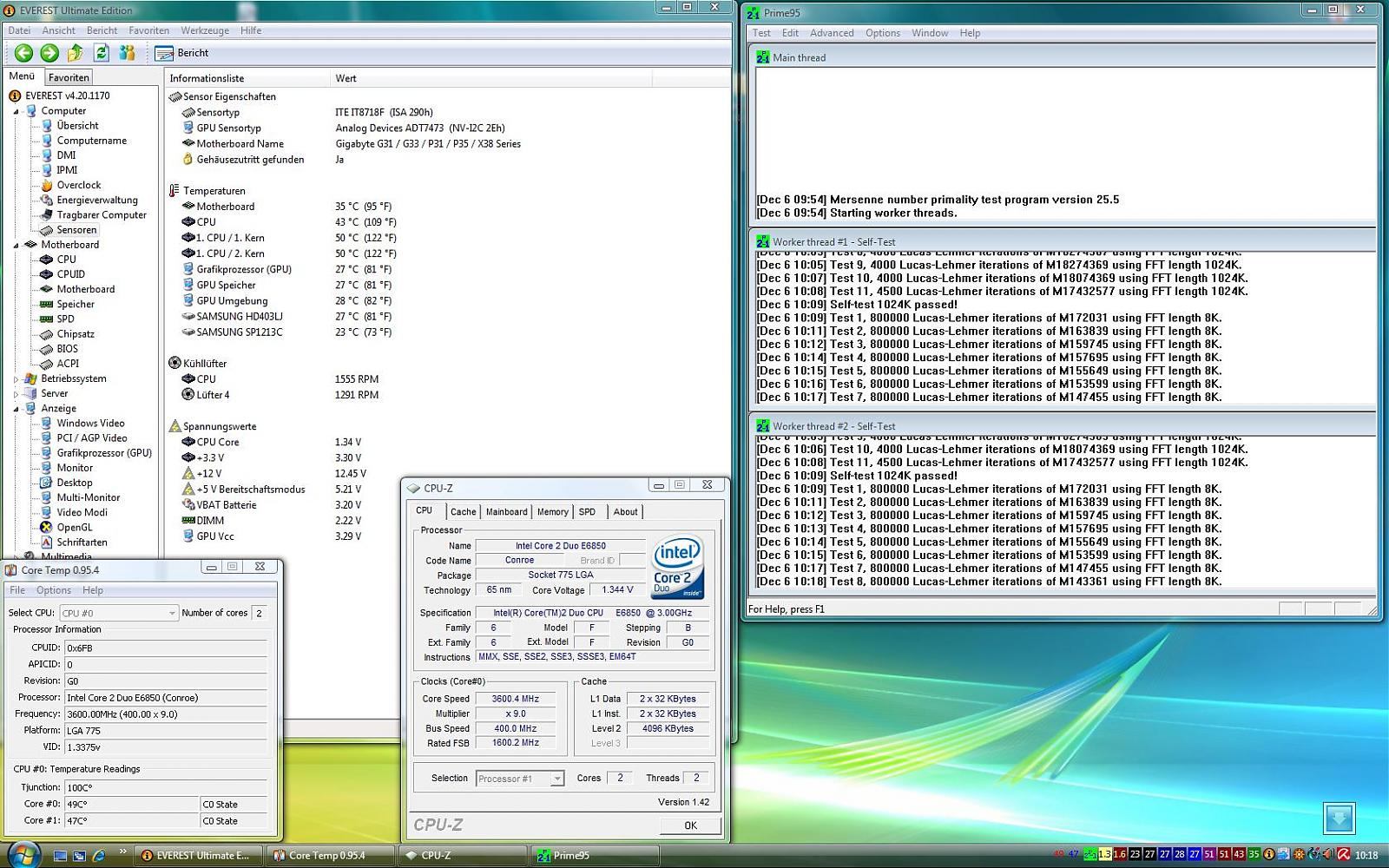Click the green forward arrow in EVEREST toolbar
1389x868 pixels.
click(49, 53)
